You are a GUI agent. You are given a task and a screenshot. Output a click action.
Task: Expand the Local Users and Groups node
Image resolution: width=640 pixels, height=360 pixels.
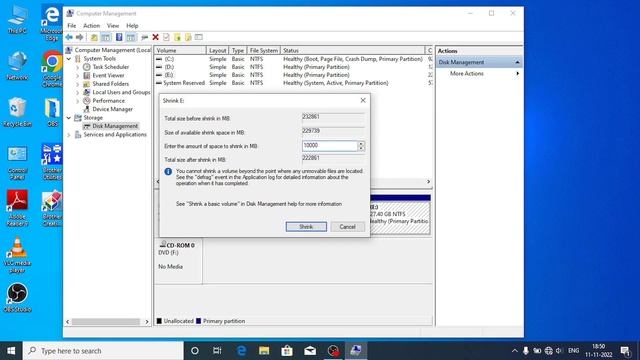click(x=78, y=92)
